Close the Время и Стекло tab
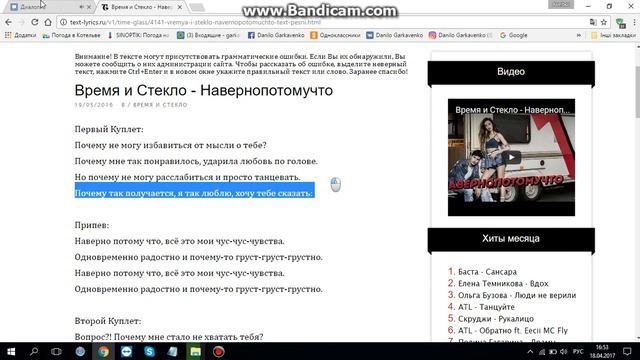 [x=180, y=7]
